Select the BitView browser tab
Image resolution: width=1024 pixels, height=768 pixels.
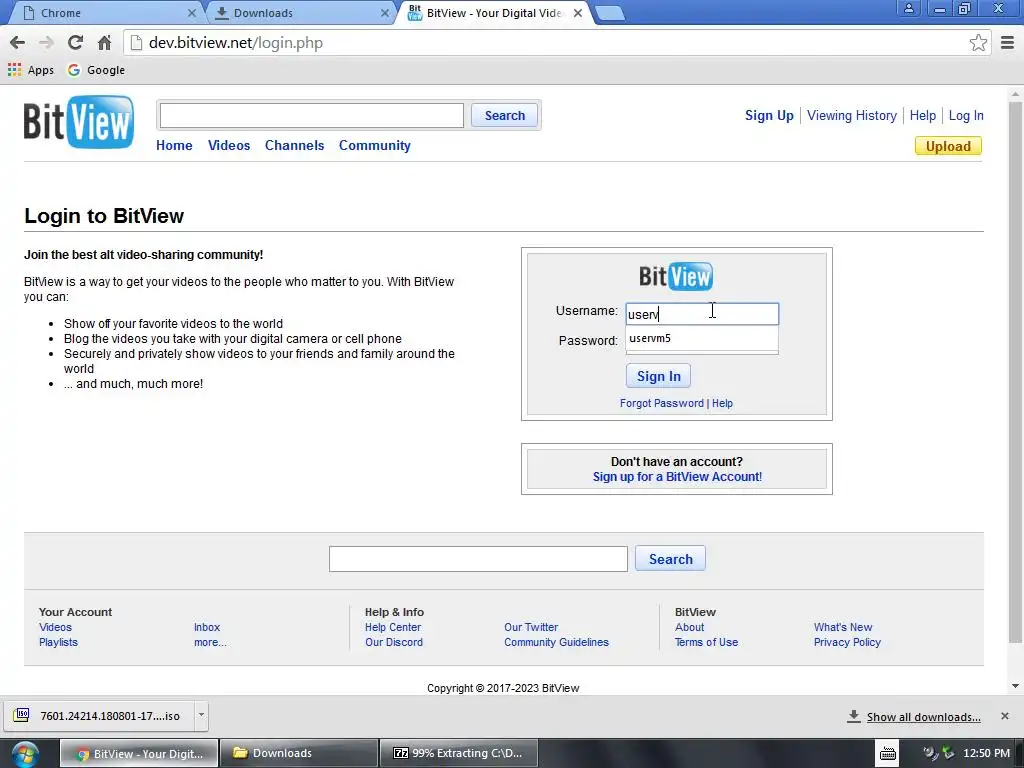494,13
